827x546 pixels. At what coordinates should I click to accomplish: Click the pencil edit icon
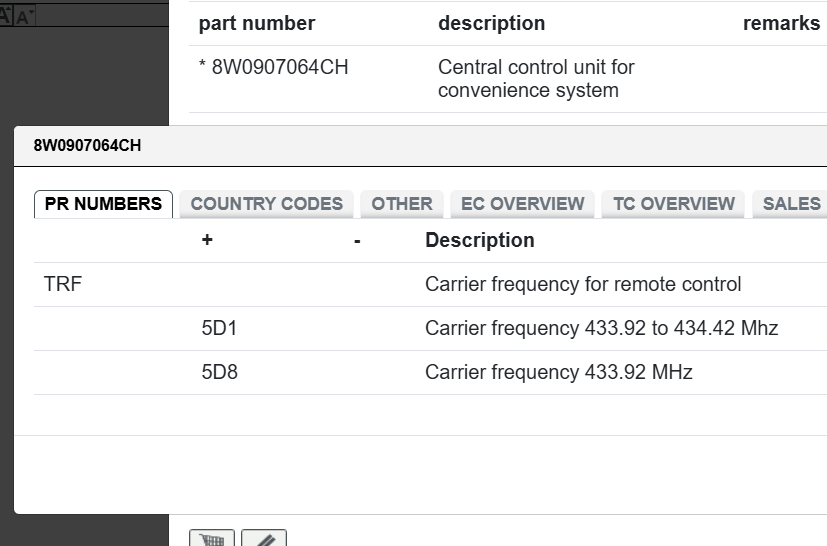coord(264,539)
